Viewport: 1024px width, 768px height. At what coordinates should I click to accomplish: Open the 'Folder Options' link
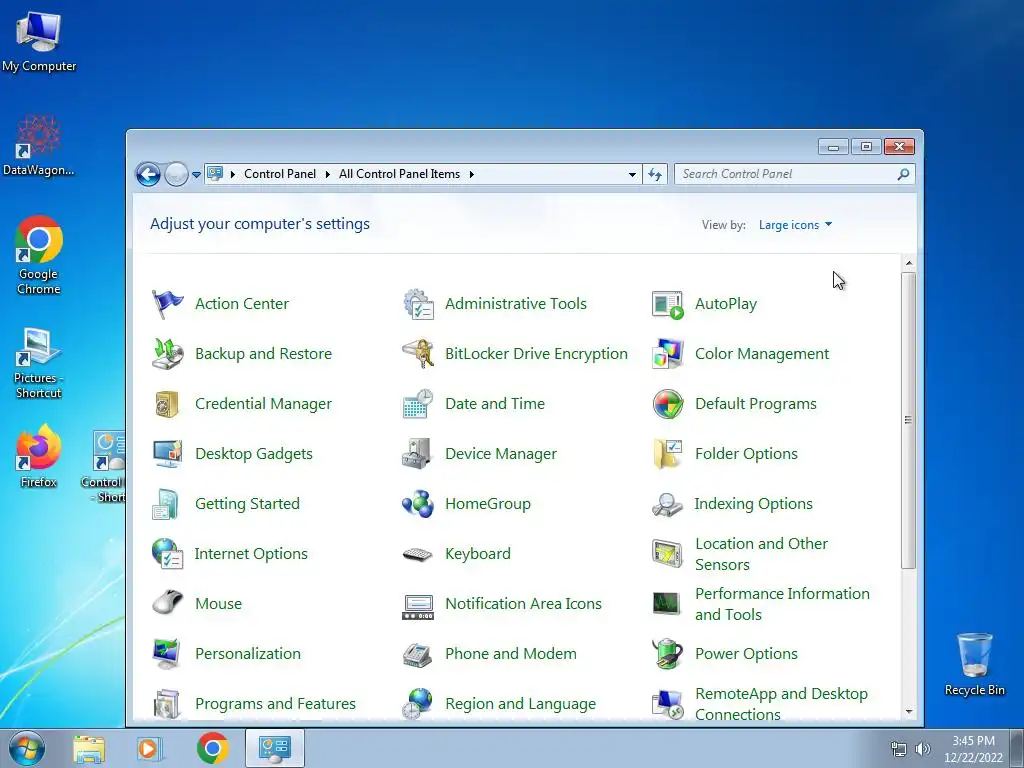pos(746,454)
